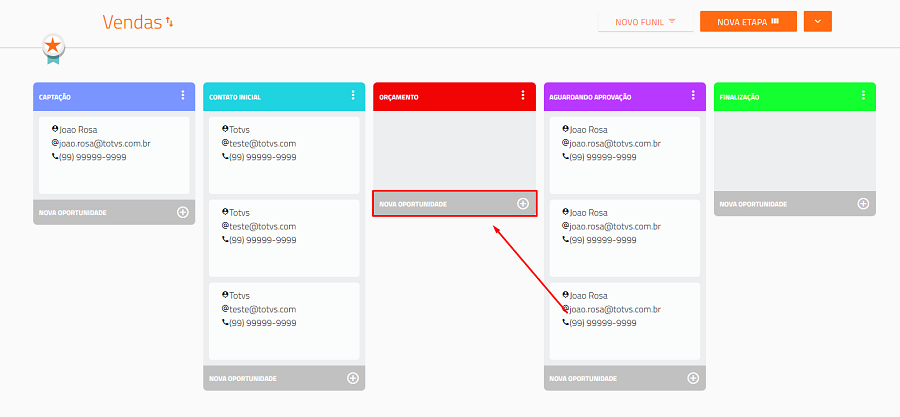The image size is (900, 417).
Task: Click Nova Oportunidade text in Finalização
Action: click(x=753, y=204)
